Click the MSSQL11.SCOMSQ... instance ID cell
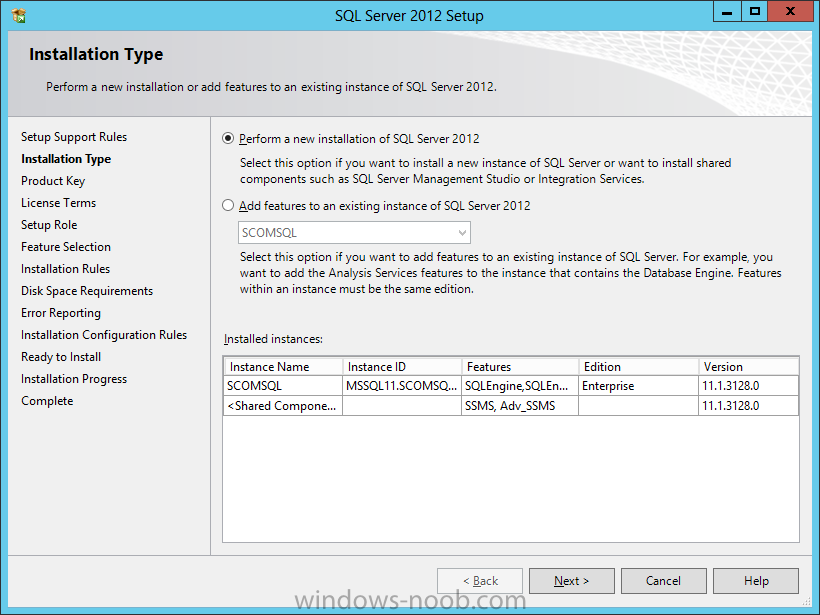This screenshot has height=615, width=820. click(402, 386)
